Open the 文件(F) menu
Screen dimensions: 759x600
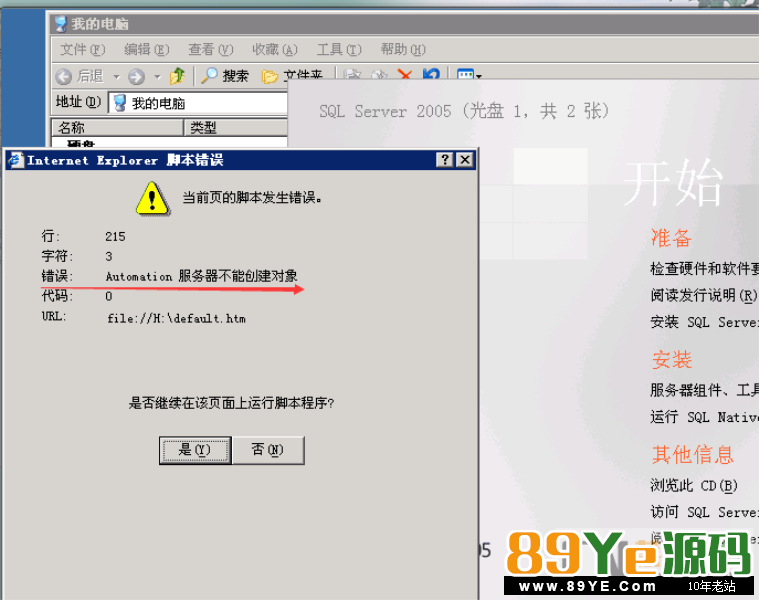coord(82,49)
